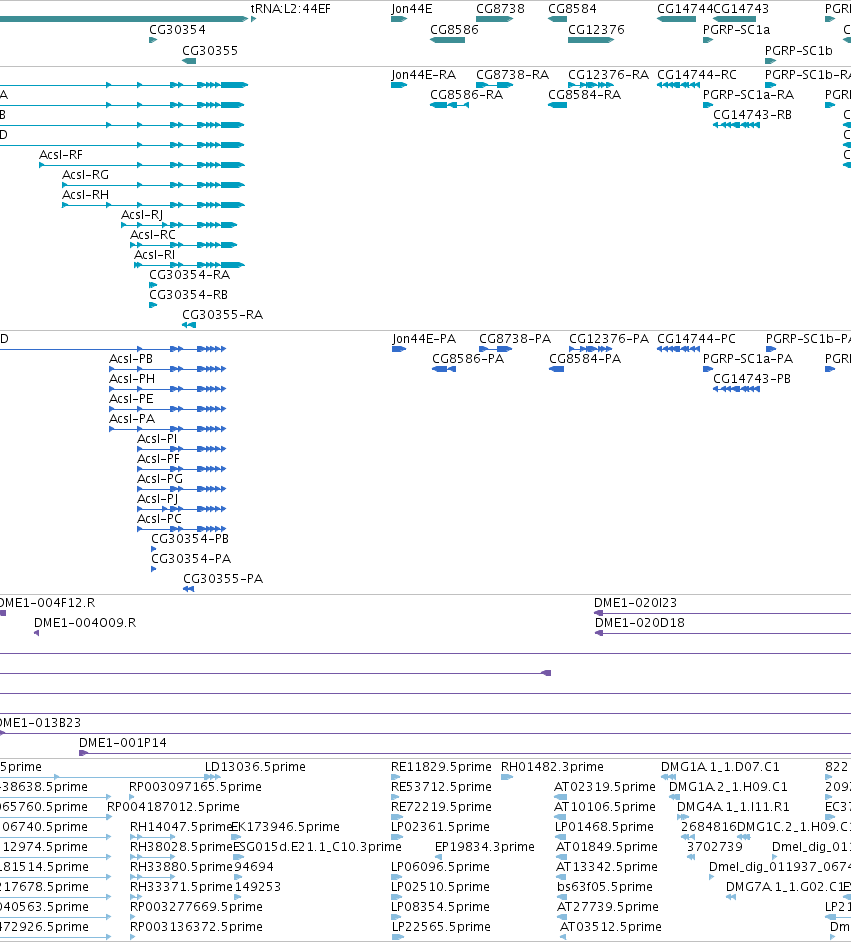Select the Acsl-RG transcript label
This screenshot has width=851, height=942.
click(x=85, y=174)
